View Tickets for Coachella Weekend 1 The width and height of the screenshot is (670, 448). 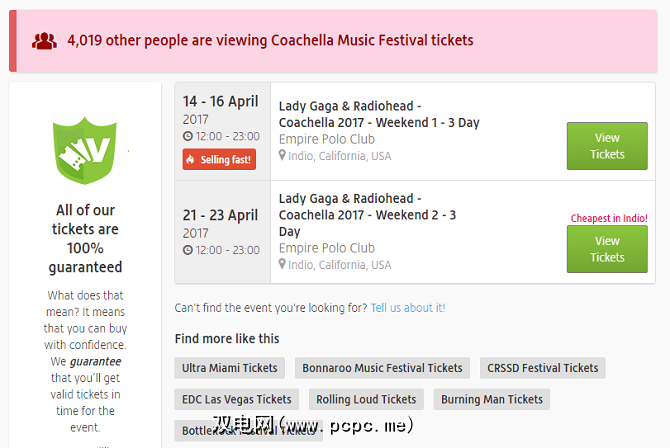606,146
